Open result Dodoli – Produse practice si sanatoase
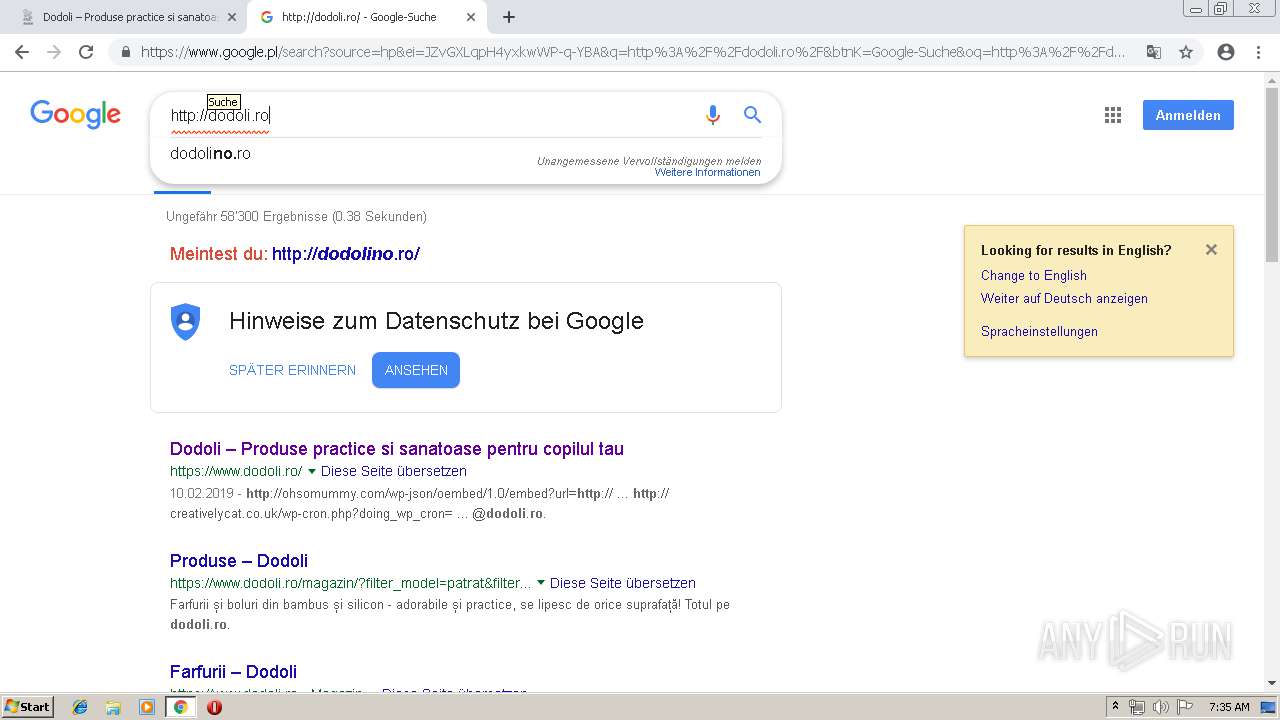This screenshot has width=1280, height=720. click(397, 449)
